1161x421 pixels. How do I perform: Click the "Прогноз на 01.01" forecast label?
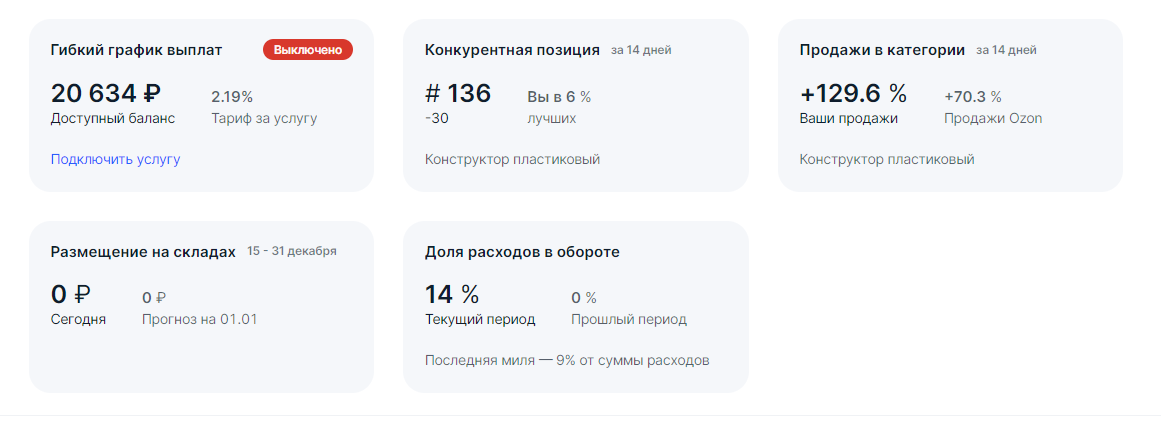[x=200, y=320]
